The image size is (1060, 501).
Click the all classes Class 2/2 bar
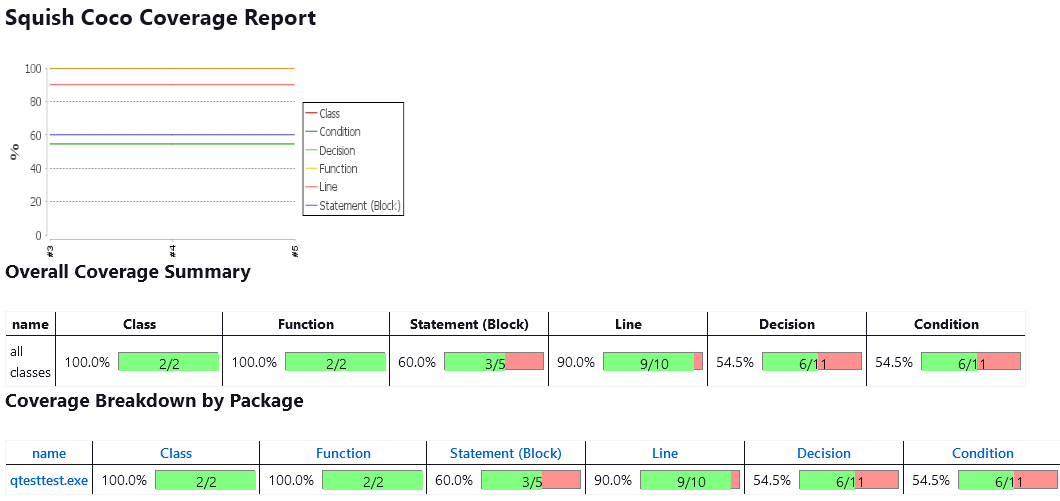click(x=168, y=362)
